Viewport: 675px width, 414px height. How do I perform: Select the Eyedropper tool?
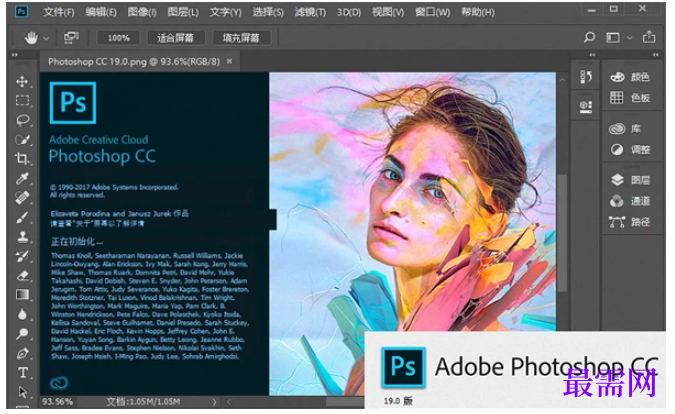tap(22, 178)
